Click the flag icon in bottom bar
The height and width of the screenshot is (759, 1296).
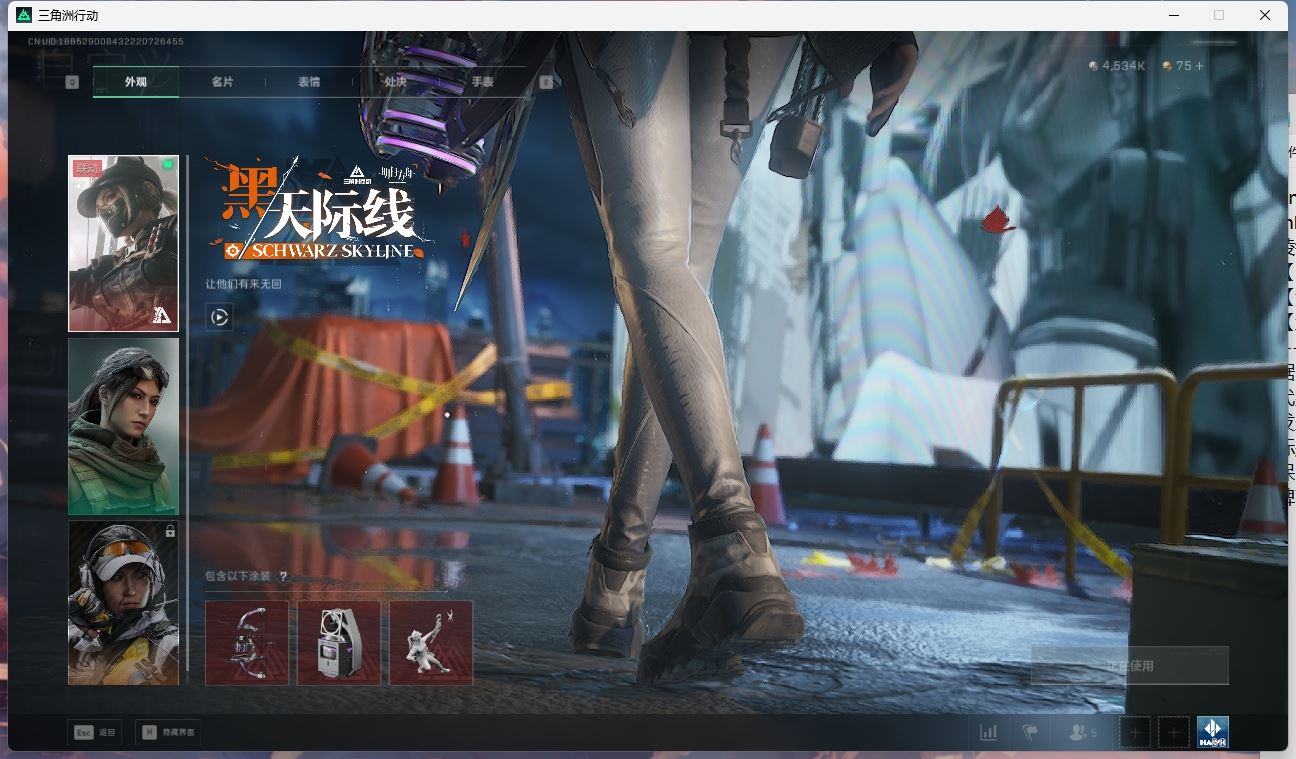(x=1030, y=733)
